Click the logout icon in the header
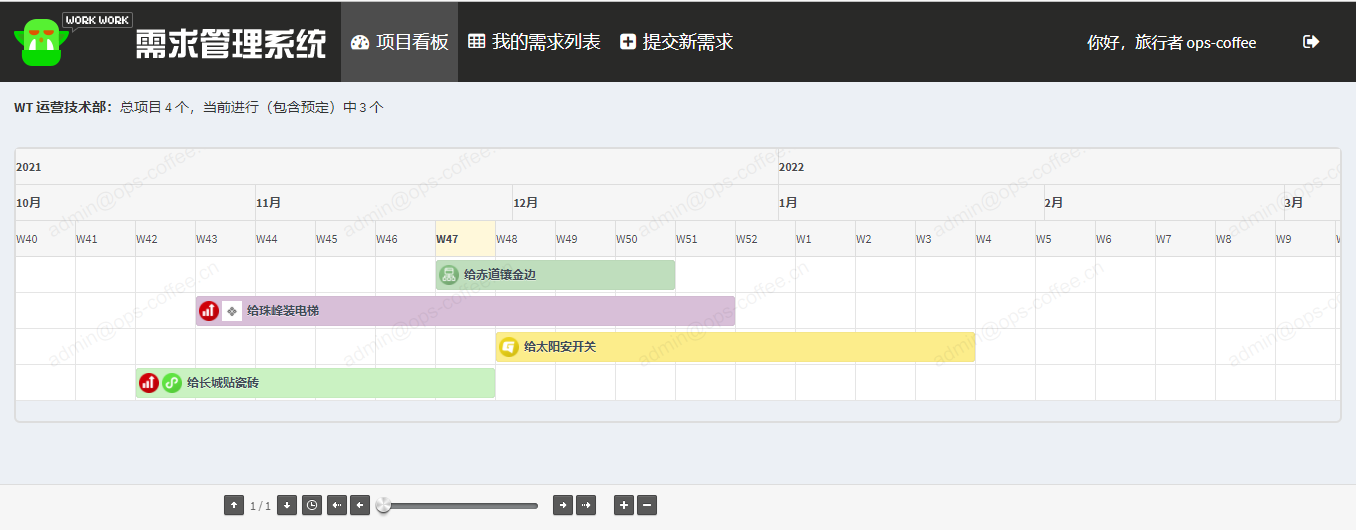 coord(1311,42)
